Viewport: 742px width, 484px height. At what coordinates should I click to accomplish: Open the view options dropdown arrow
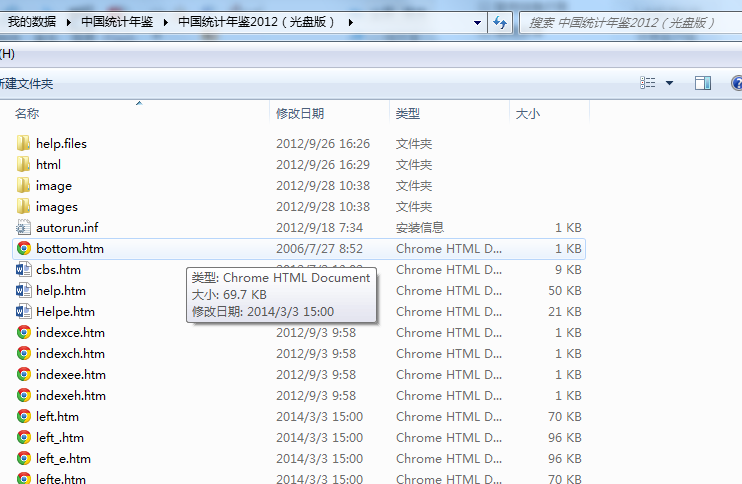click(x=670, y=83)
